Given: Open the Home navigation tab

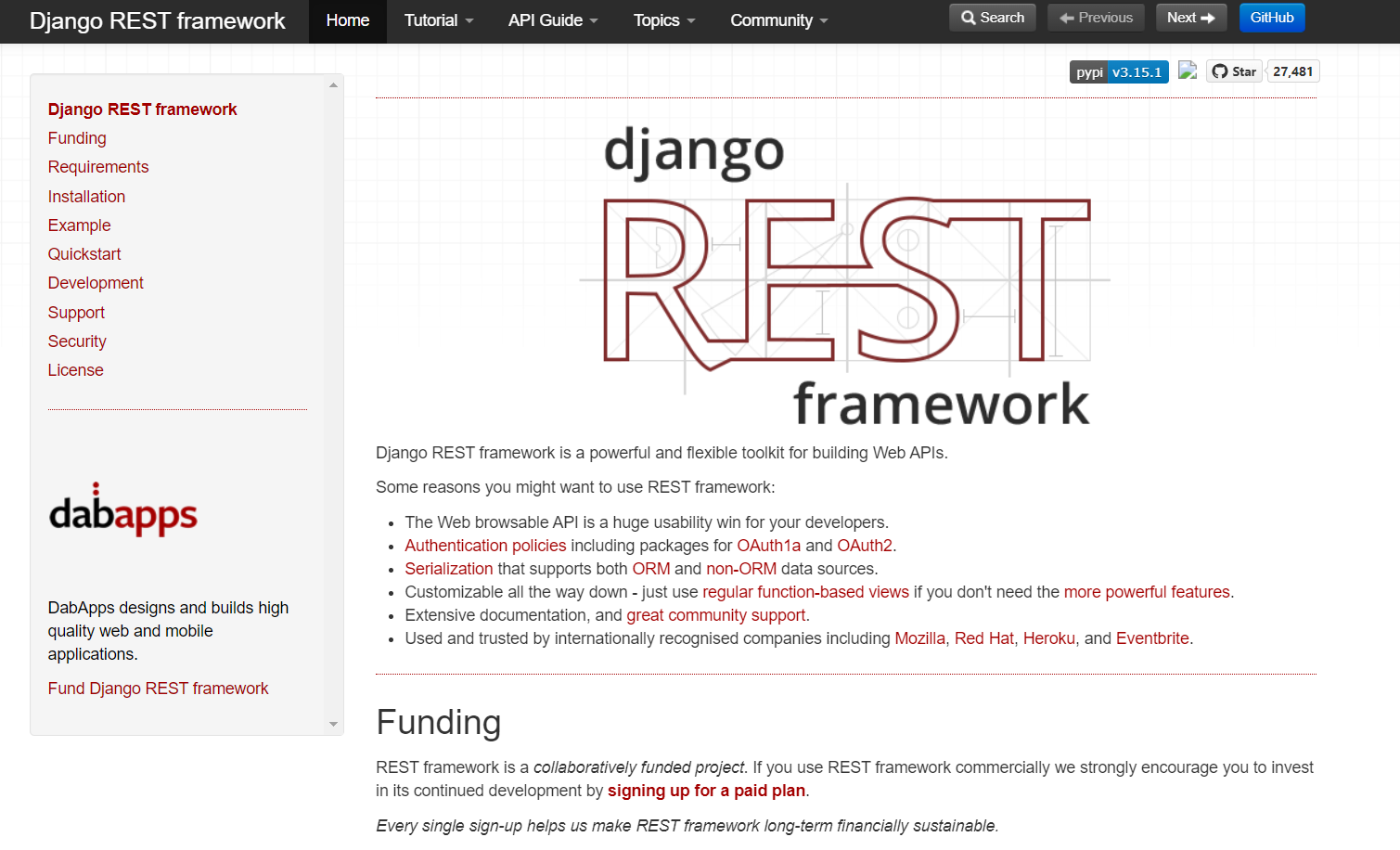Looking at the screenshot, I should tap(348, 20).
